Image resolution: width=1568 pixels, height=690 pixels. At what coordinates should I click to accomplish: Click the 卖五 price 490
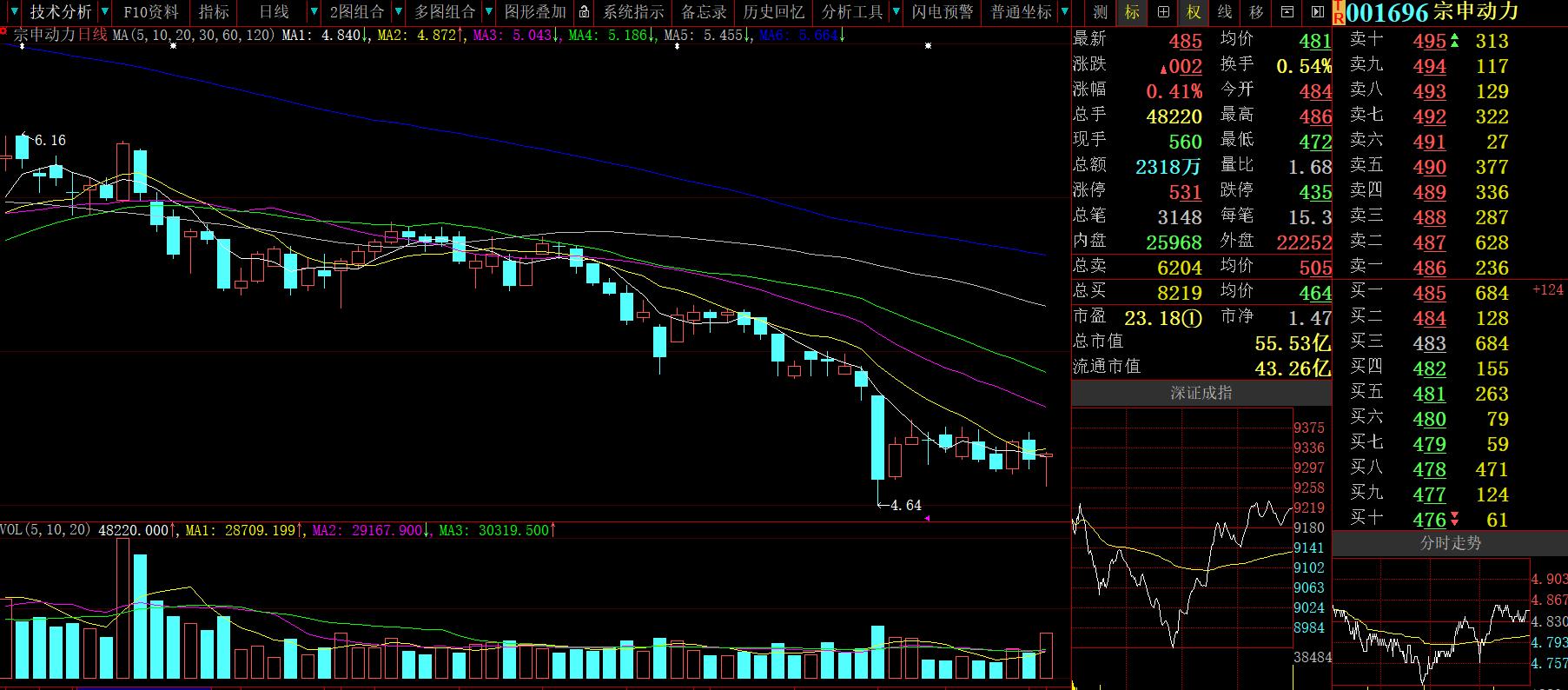[1429, 167]
